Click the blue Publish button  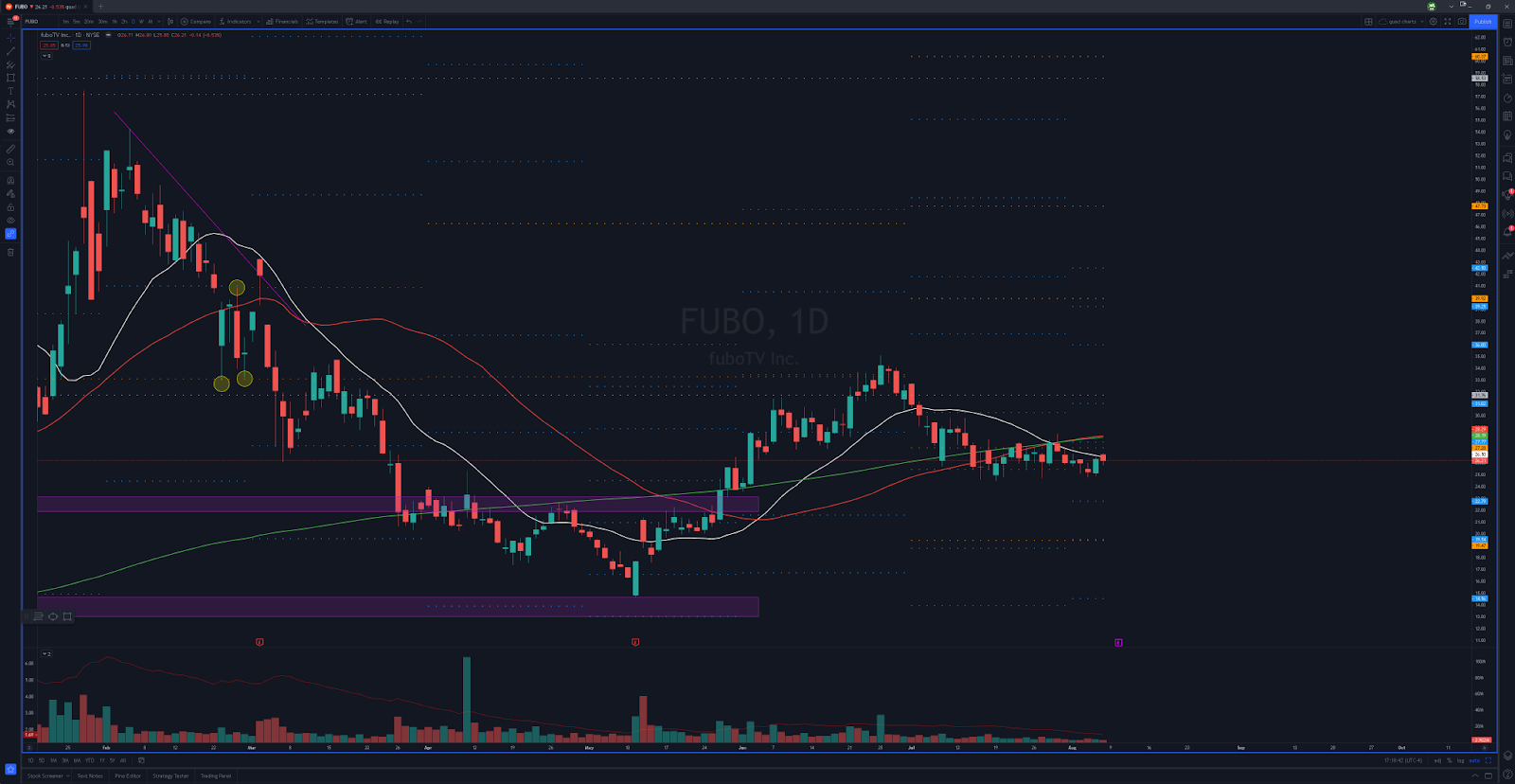click(1483, 21)
